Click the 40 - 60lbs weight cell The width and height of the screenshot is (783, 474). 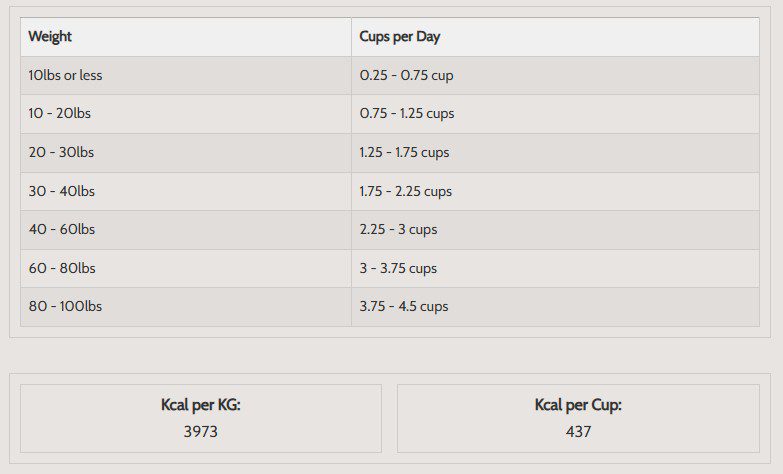click(61, 229)
